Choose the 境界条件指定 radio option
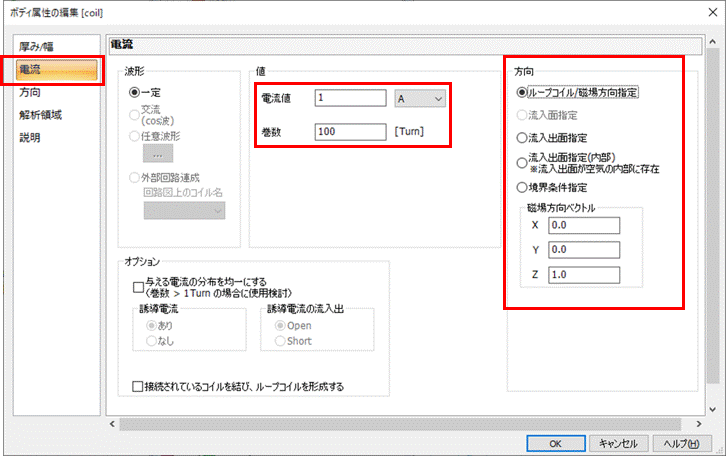The height and width of the screenshot is (456, 726). point(522,186)
